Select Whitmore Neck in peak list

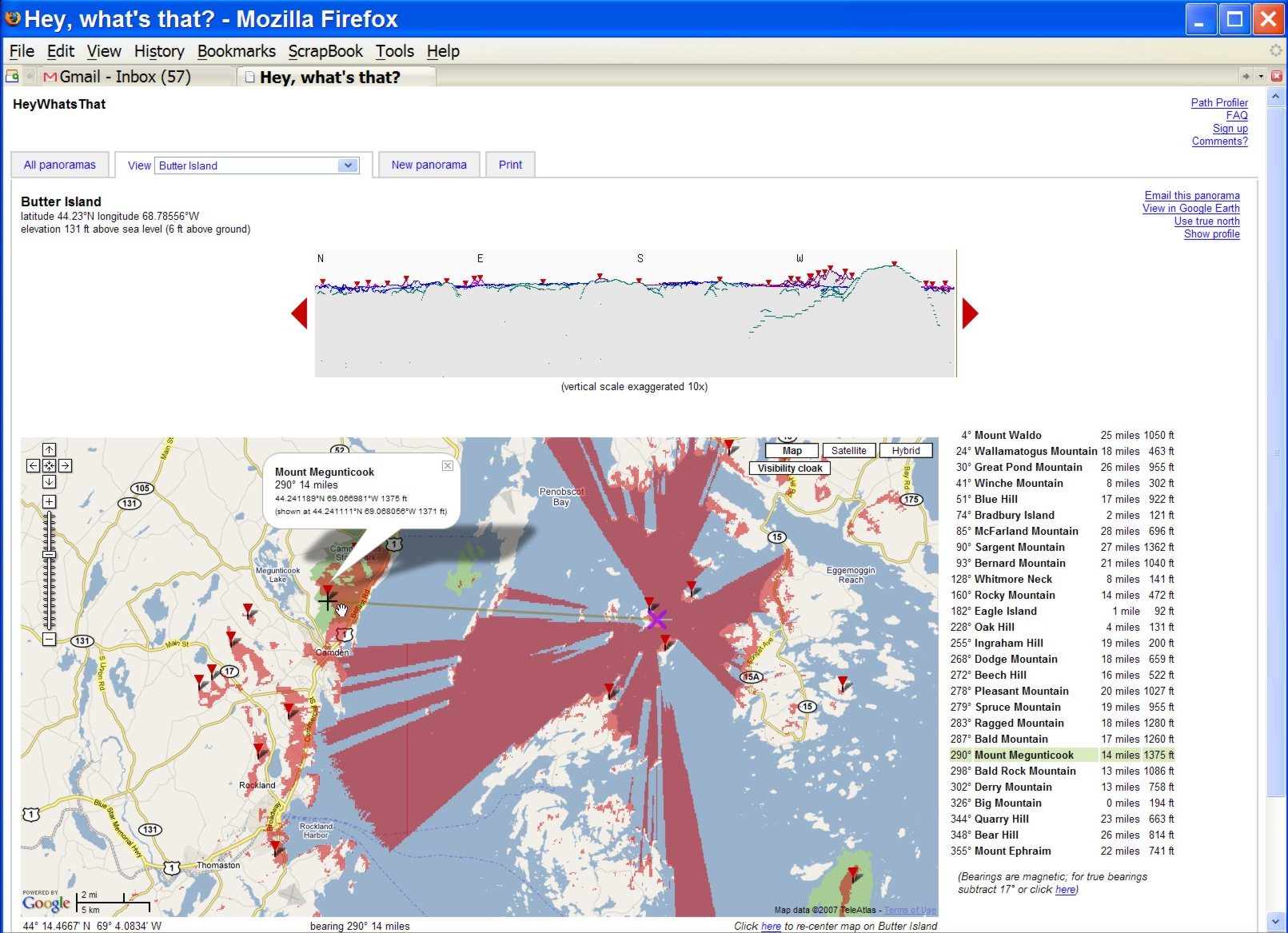(1061, 579)
